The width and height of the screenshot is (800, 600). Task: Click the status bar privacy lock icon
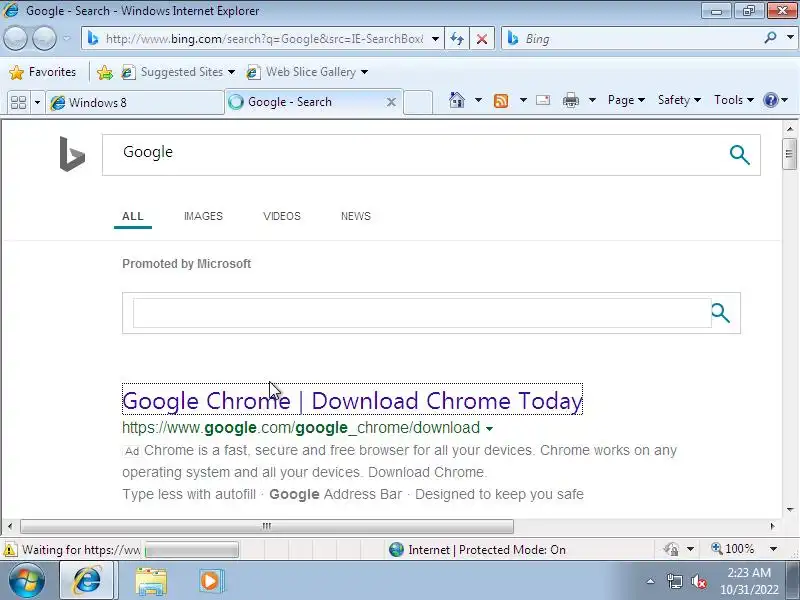pyautogui.click(x=671, y=549)
